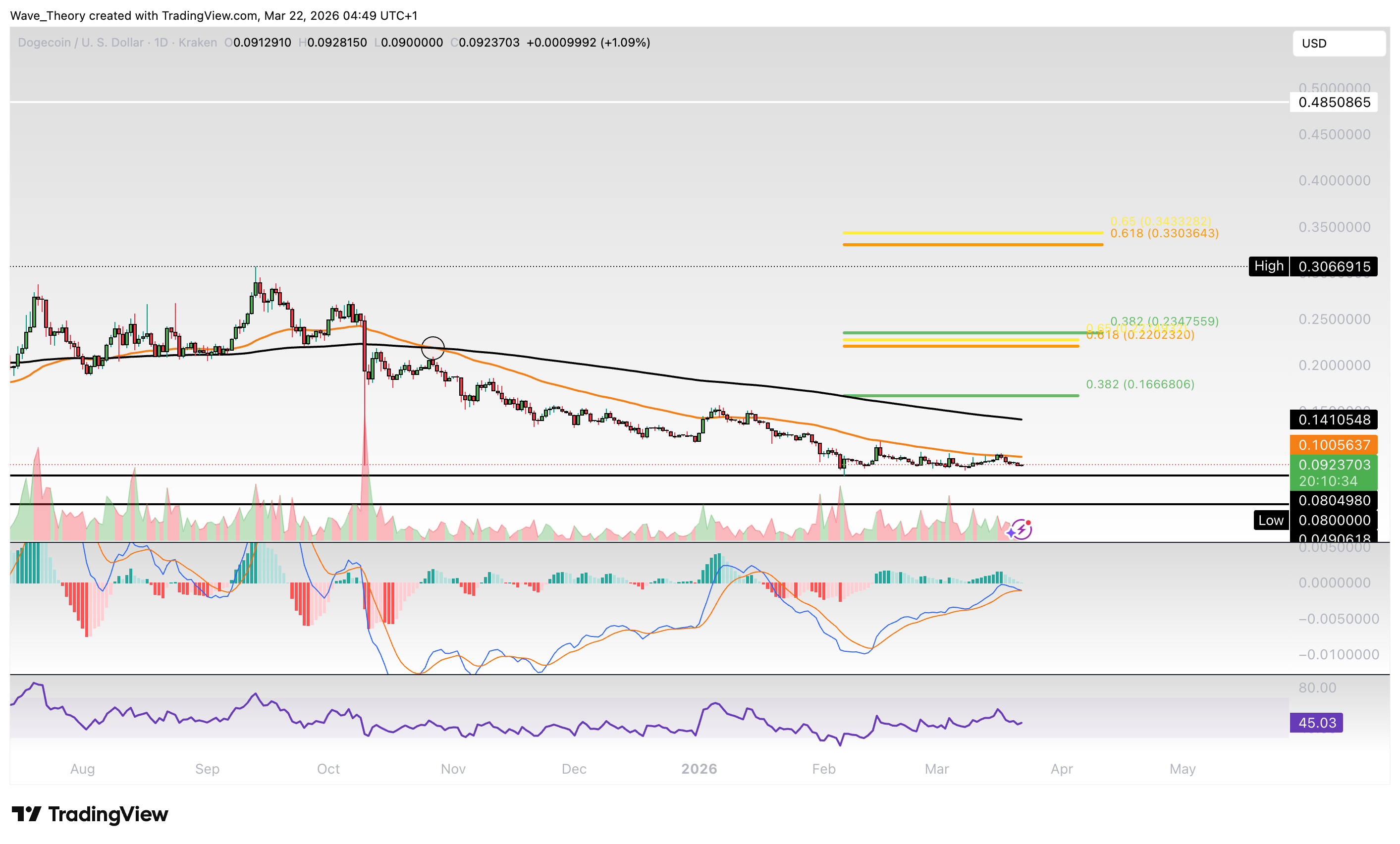Viewport: 1400px width, 844px height.
Task: Click the TradingView logo icon
Action: 26,814
